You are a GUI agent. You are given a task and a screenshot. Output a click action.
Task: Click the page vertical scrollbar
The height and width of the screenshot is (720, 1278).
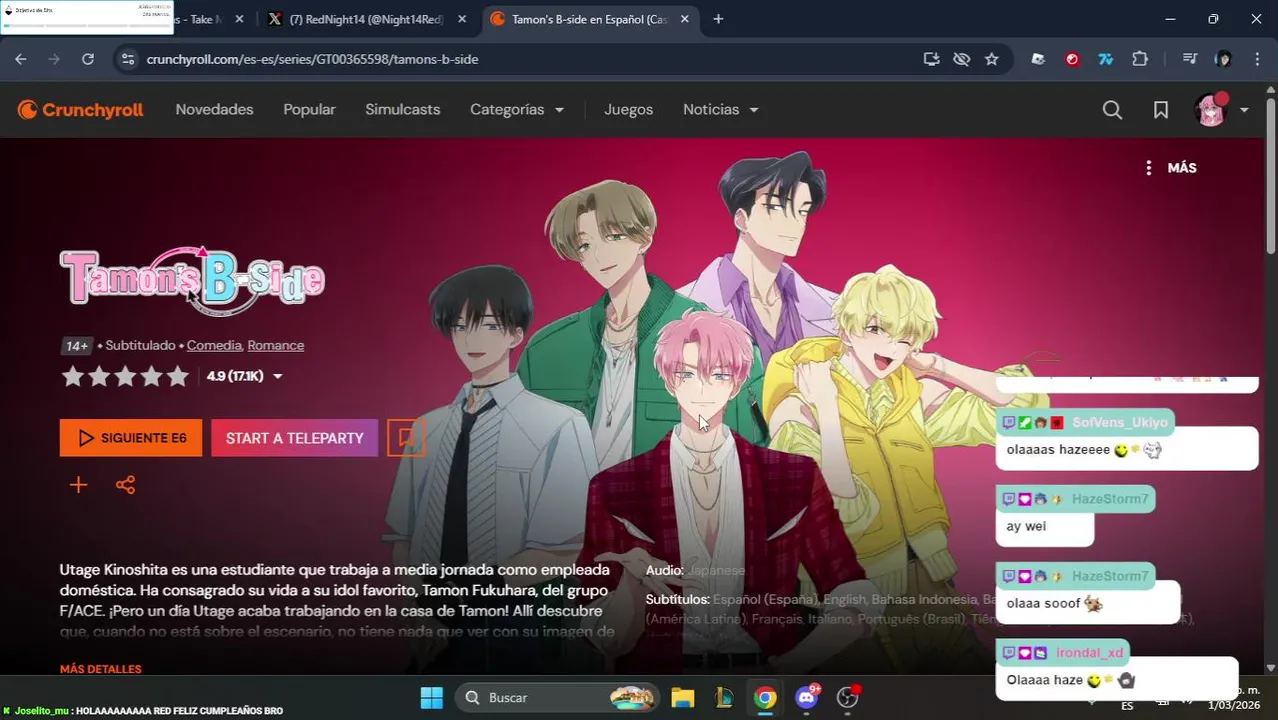[1271, 175]
